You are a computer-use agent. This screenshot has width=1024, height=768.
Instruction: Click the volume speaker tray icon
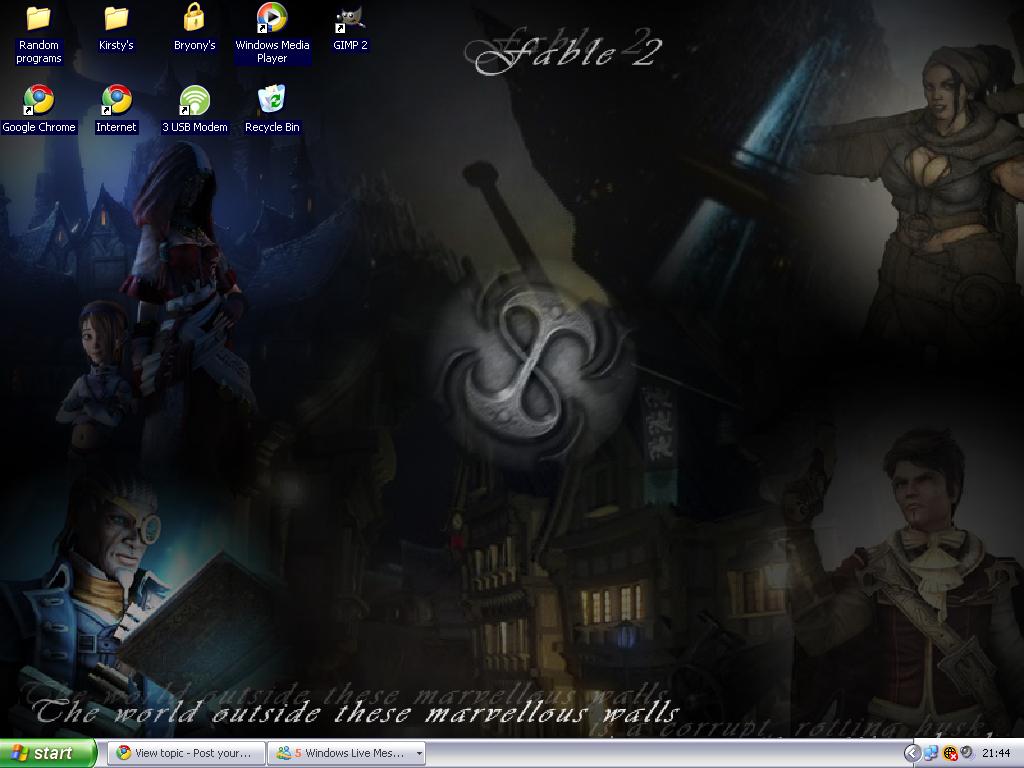pyautogui.click(x=966, y=753)
